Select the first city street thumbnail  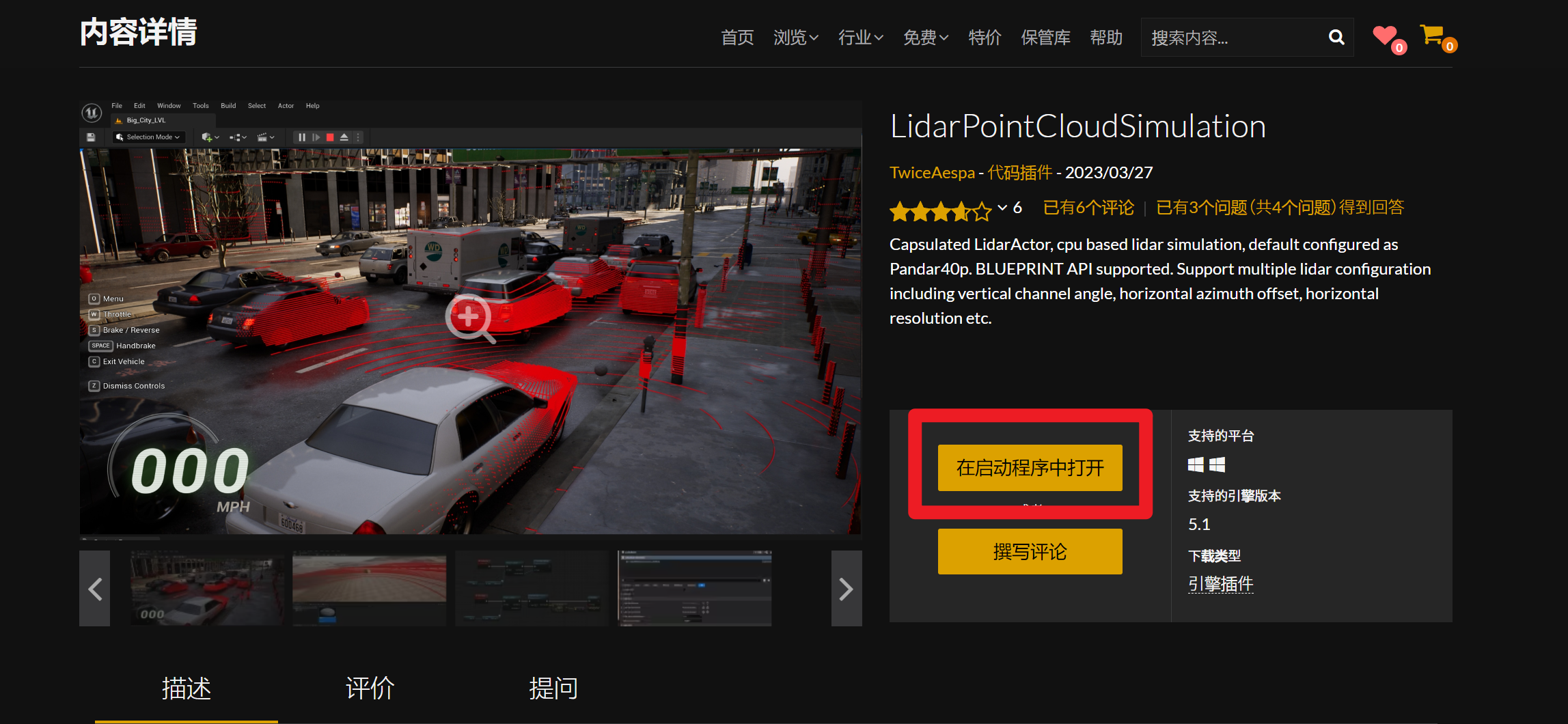pyautogui.click(x=207, y=588)
